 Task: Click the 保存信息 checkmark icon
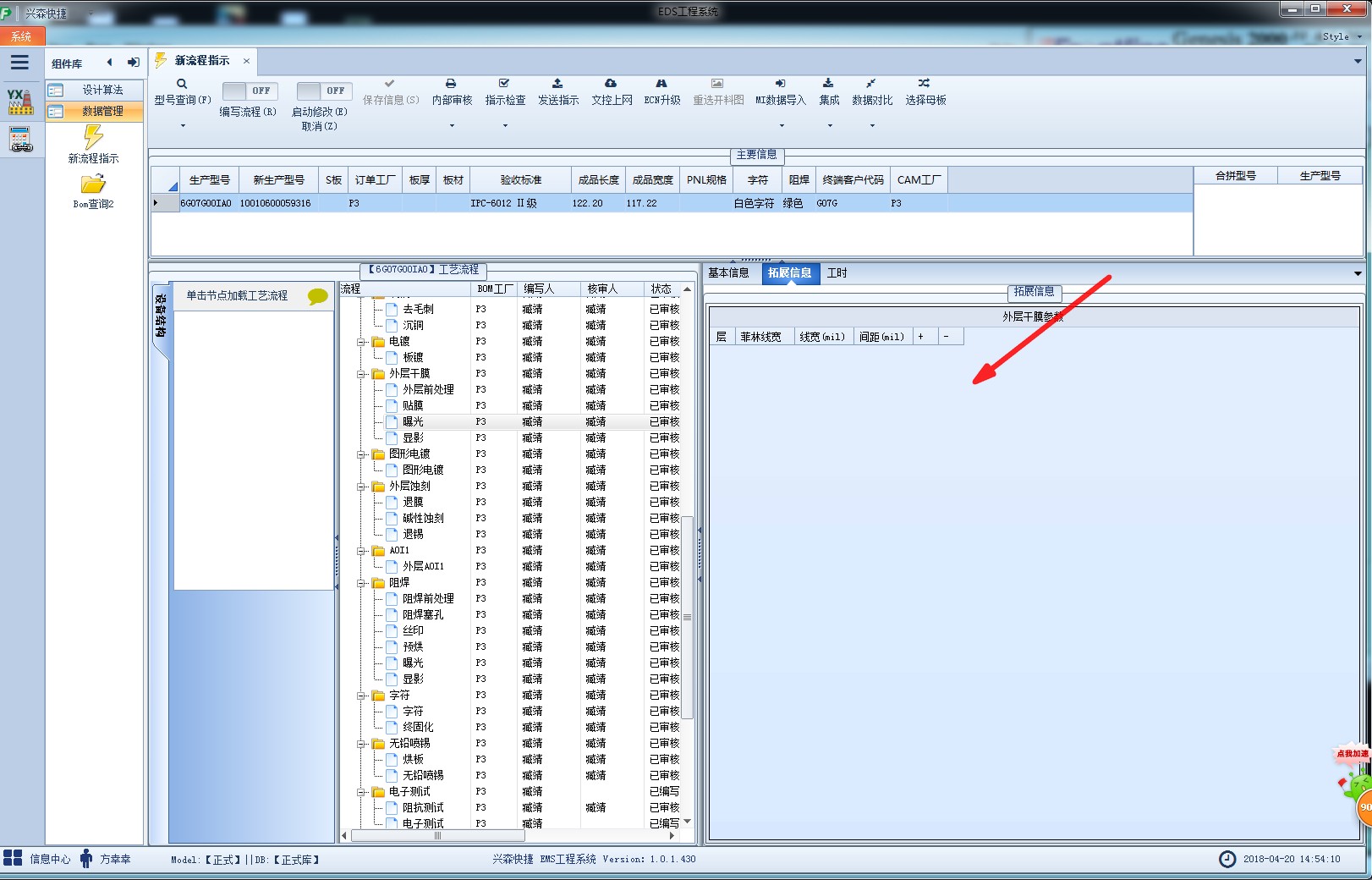[390, 84]
